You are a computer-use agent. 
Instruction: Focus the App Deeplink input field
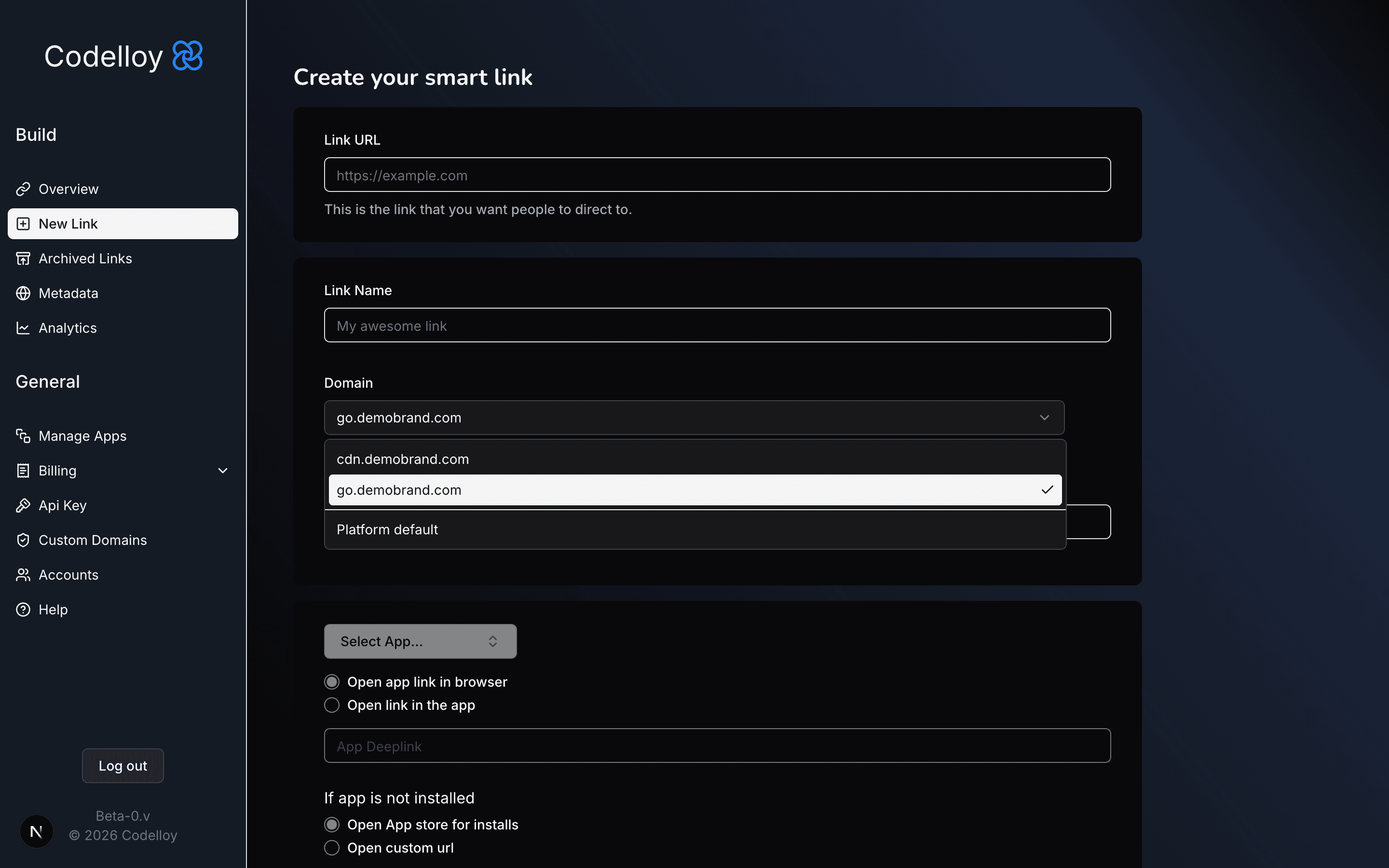717,746
